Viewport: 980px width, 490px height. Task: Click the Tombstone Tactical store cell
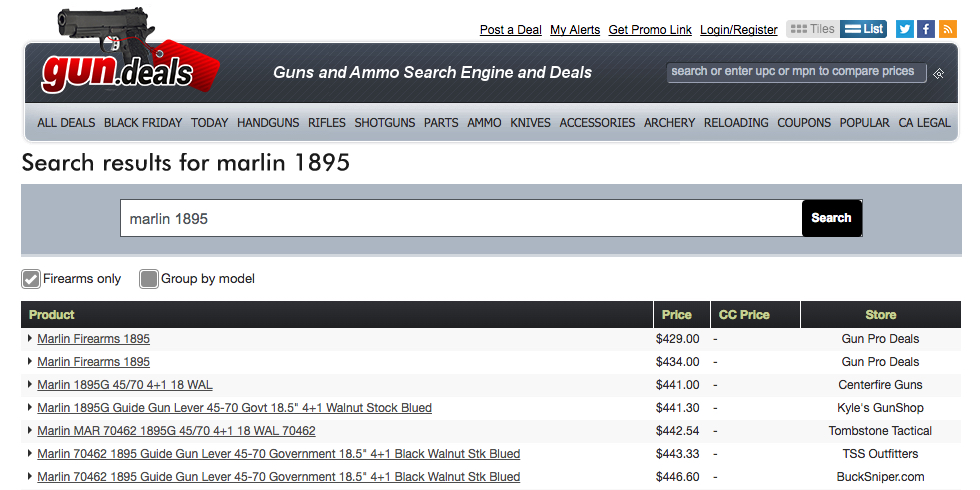(881, 431)
